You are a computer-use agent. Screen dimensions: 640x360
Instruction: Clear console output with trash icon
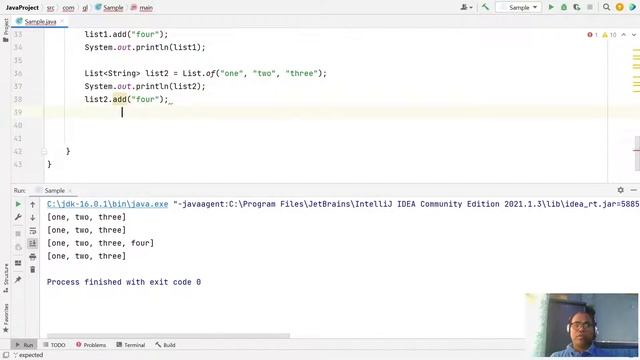pyautogui.click(x=33, y=270)
